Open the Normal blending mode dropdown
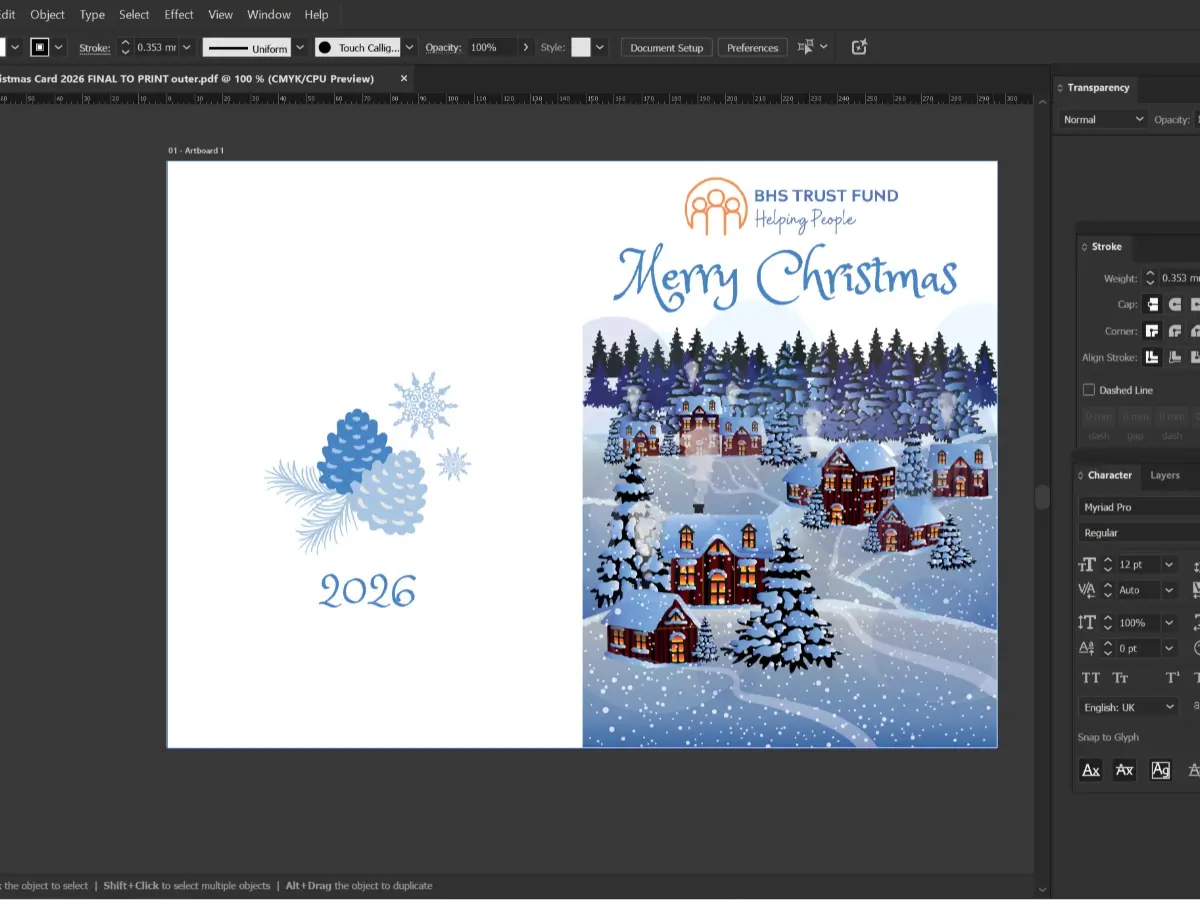 (1103, 119)
